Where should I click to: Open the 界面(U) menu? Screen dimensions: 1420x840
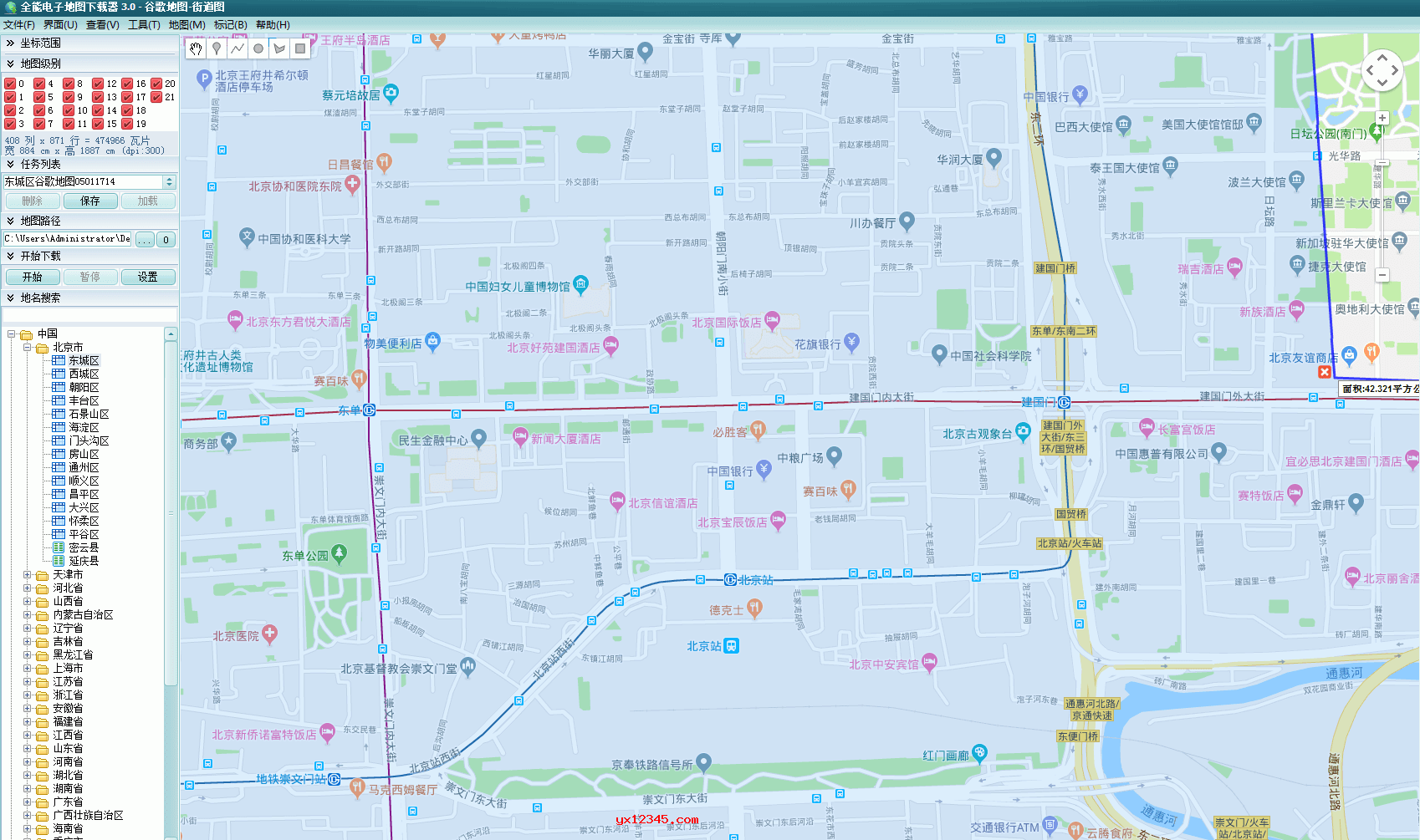(60, 25)
